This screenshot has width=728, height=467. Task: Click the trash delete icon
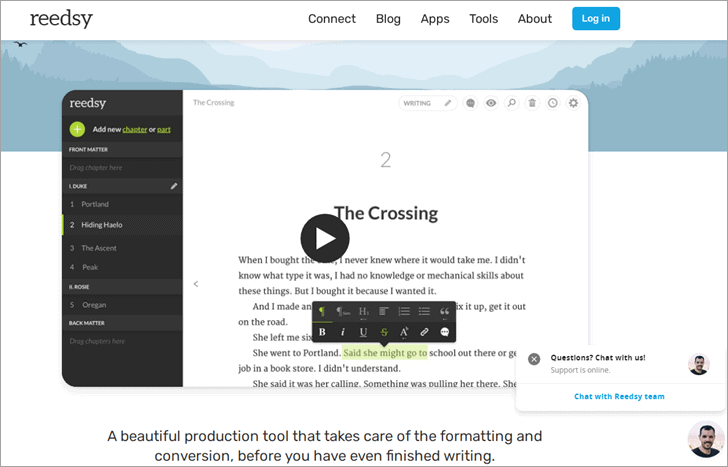532,103
